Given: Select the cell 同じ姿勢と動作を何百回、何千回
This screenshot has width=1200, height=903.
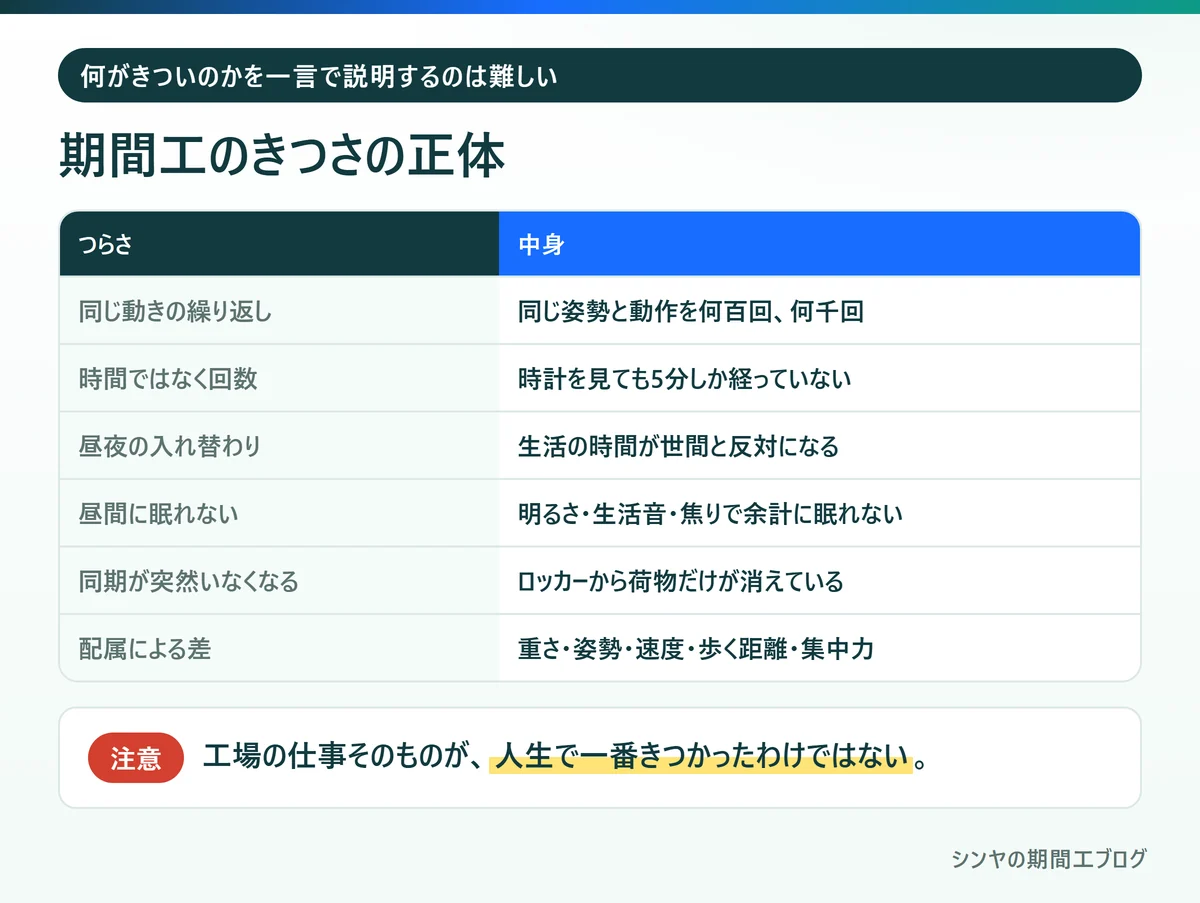Looking at the screenshot, I should coord(819,311).
